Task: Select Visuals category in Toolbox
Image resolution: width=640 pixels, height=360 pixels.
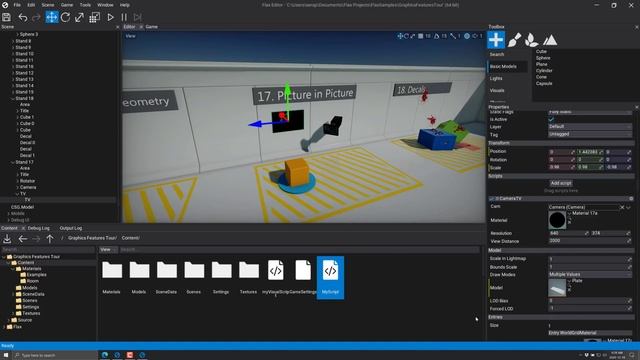Action: [497, 91]
